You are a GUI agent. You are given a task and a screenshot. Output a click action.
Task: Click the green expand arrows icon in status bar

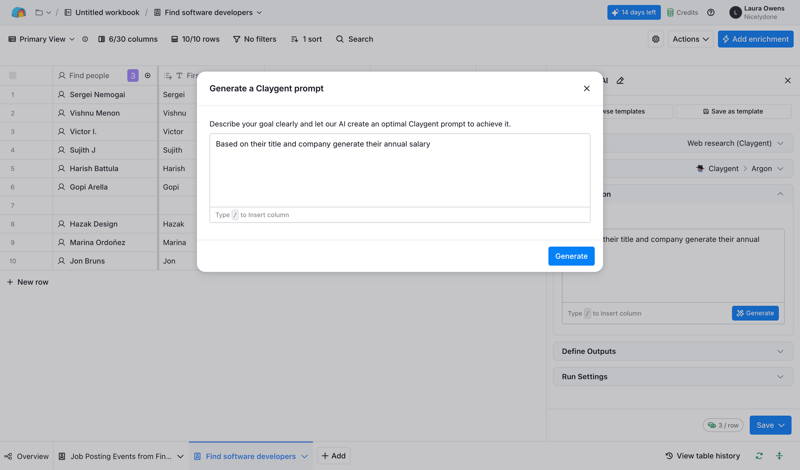[779, 456]
